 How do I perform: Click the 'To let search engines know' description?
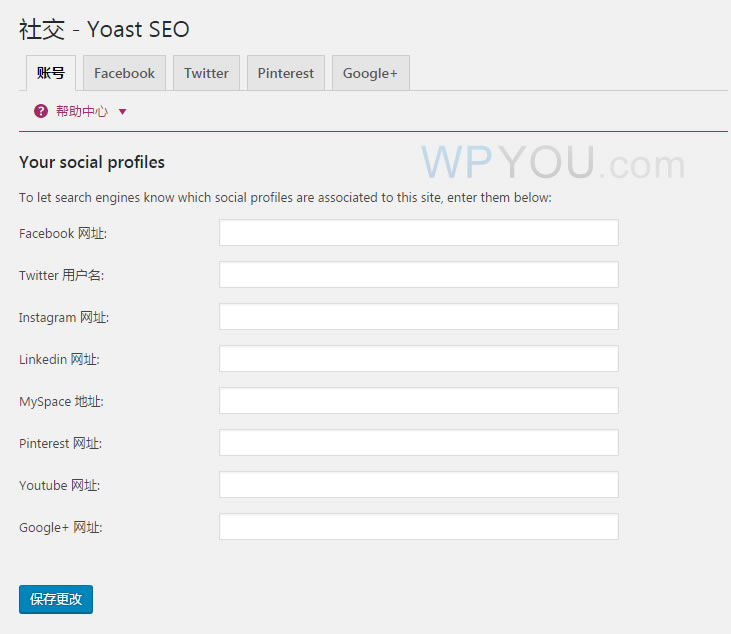click(285, 198)
